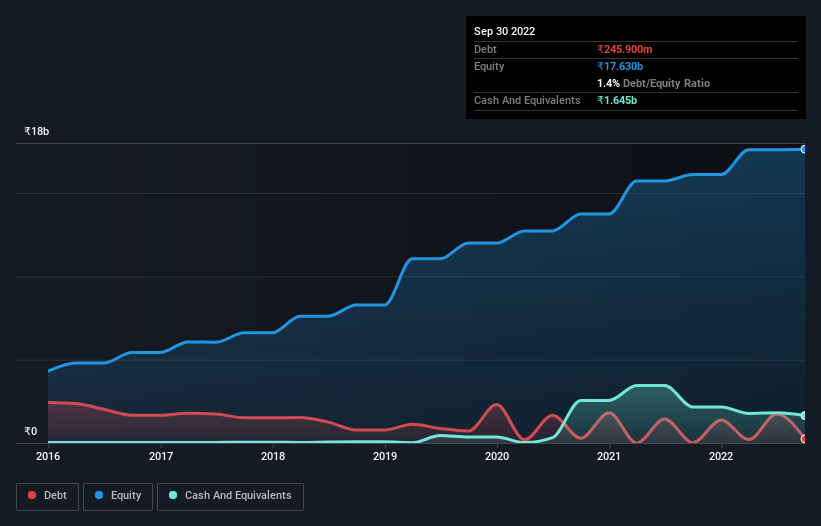Image resolution: width=821 pixels, height=526 pixels.
Task: Click the ₹1.645b cash value
Action: [617, 100]
